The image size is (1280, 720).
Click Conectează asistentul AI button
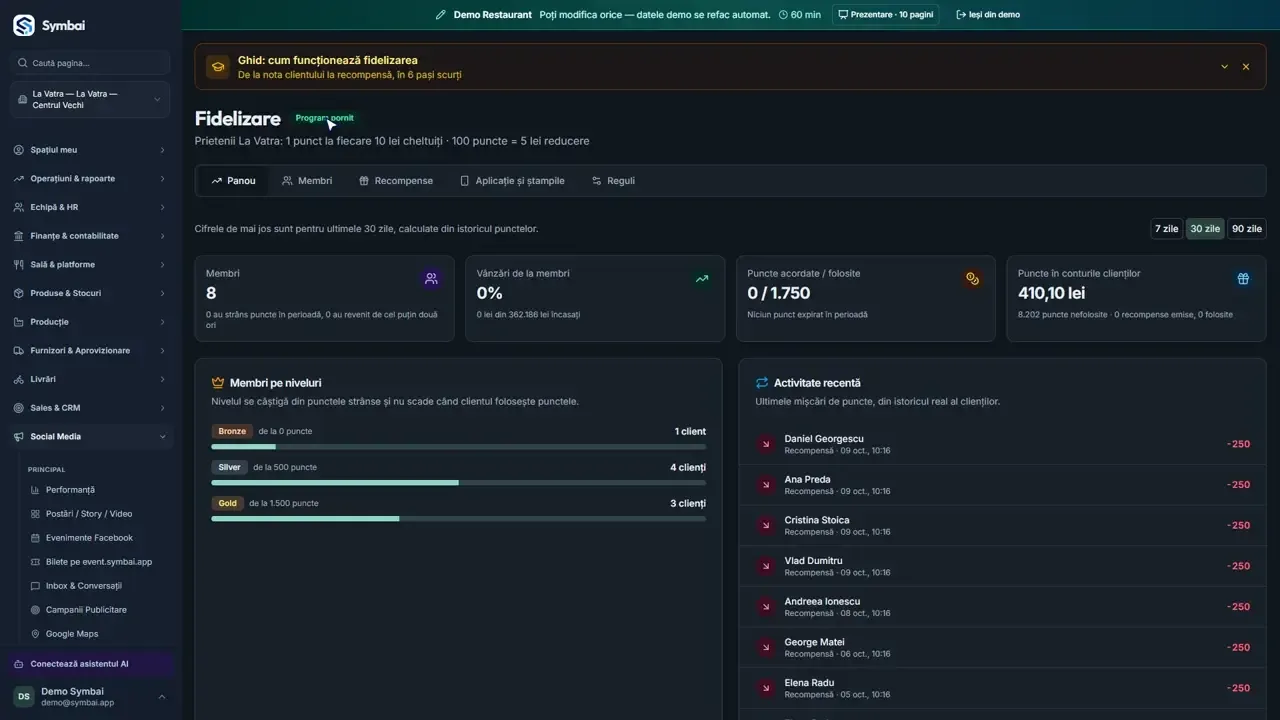point(90,664)
